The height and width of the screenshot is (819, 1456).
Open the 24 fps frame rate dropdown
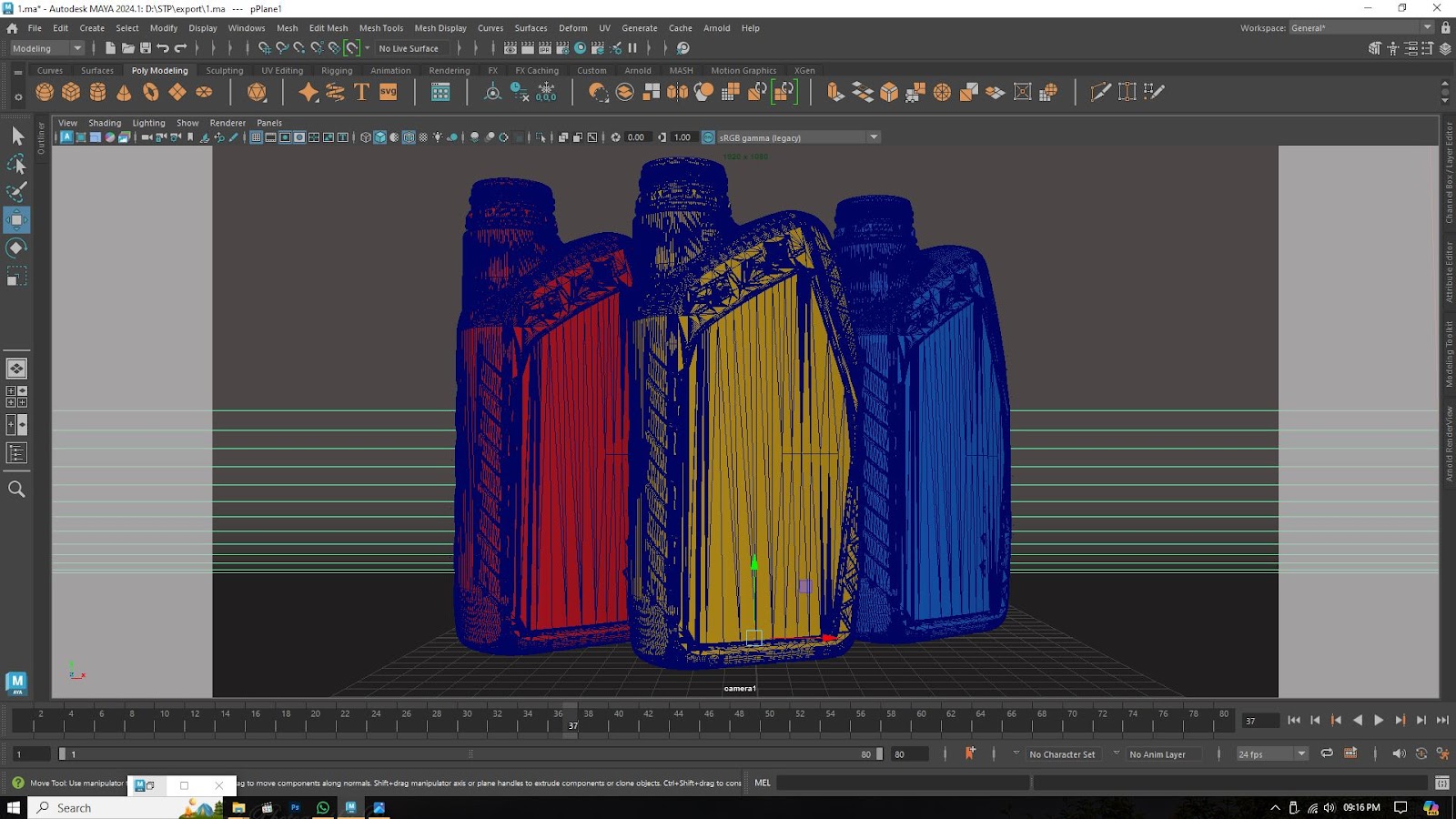[x=1301, y=753]
